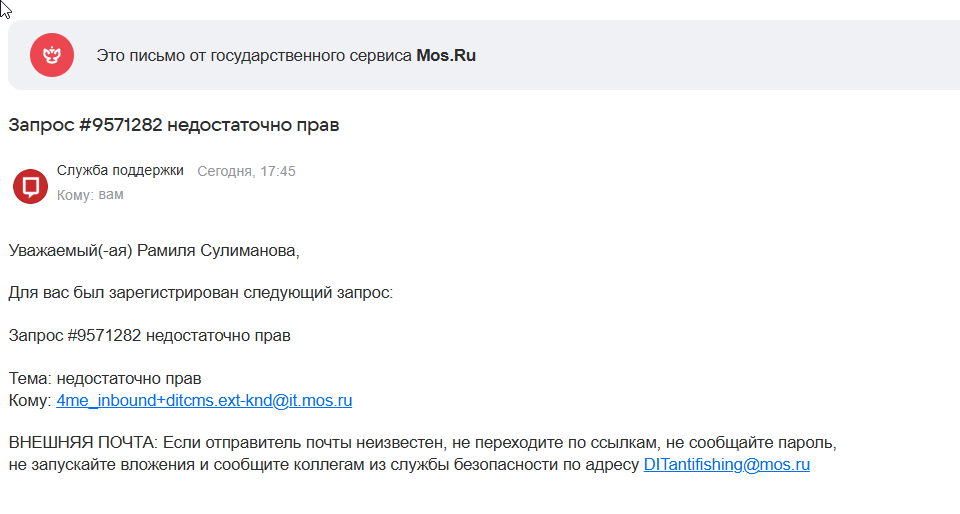960x514 pixels.
Task: Click the line Для вас был зарегистрирован следующий запрос
Action: click(x=200, y=292)
